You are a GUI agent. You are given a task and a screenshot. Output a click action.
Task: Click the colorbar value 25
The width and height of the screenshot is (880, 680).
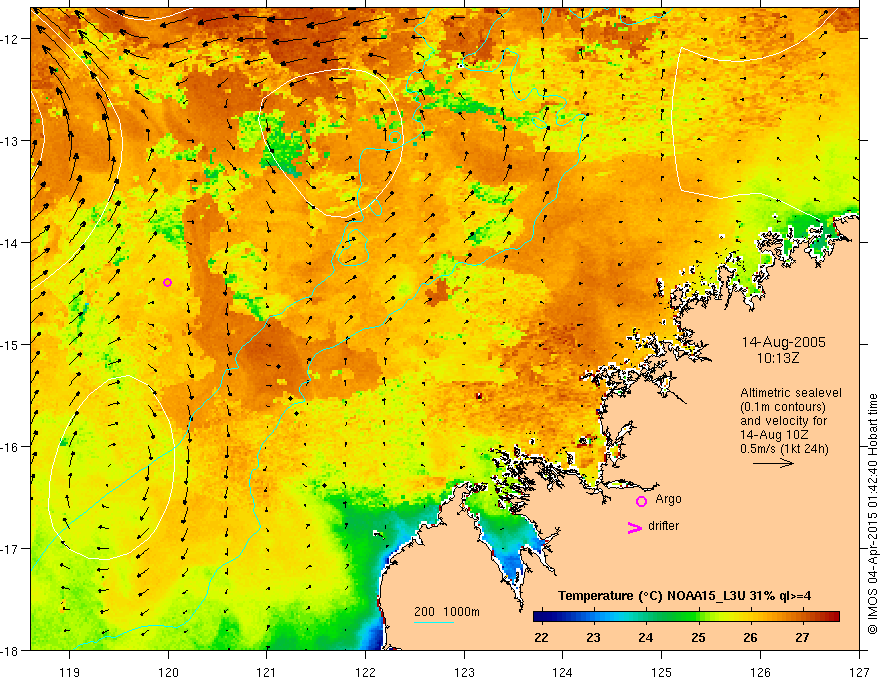click(x=698, y=637)
